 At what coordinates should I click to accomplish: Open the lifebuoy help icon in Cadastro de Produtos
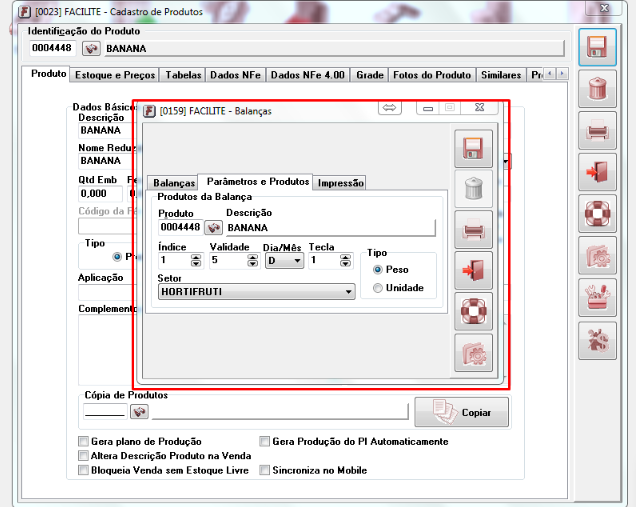pyautogui.click(x=597, y=214)
